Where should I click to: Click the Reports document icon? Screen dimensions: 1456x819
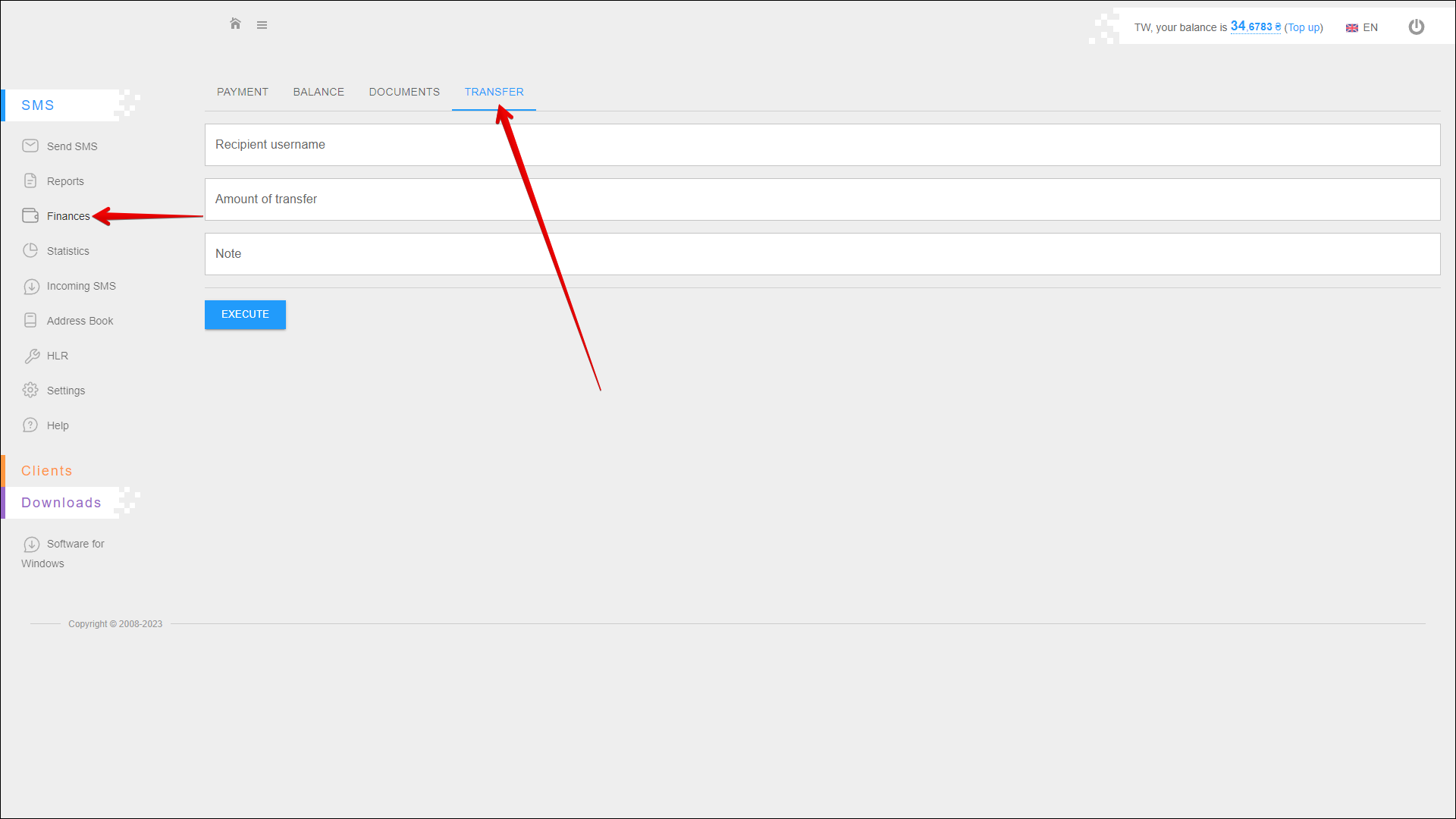(x=30, y=180)
